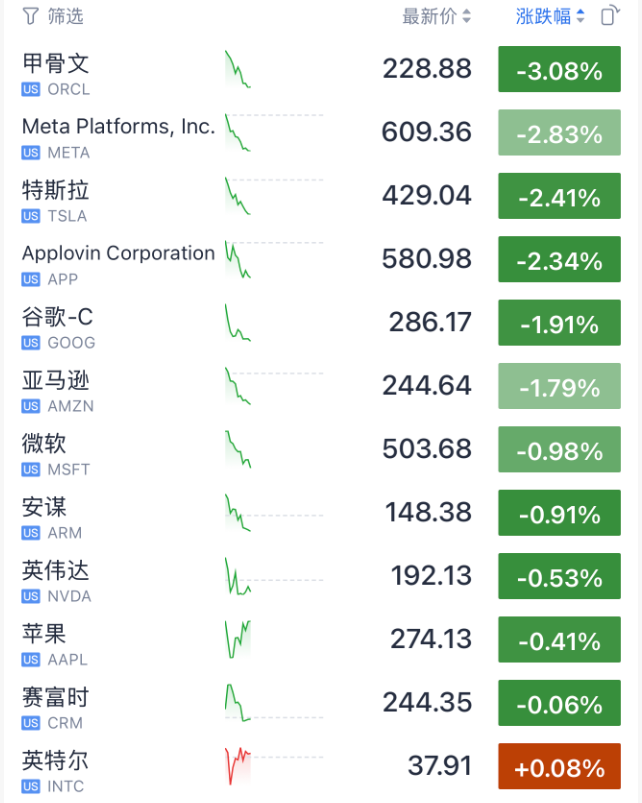Screen dimensions: 642x803
Task: Click the 特斯拉 mini trend chart
Action: pos(238,196)
